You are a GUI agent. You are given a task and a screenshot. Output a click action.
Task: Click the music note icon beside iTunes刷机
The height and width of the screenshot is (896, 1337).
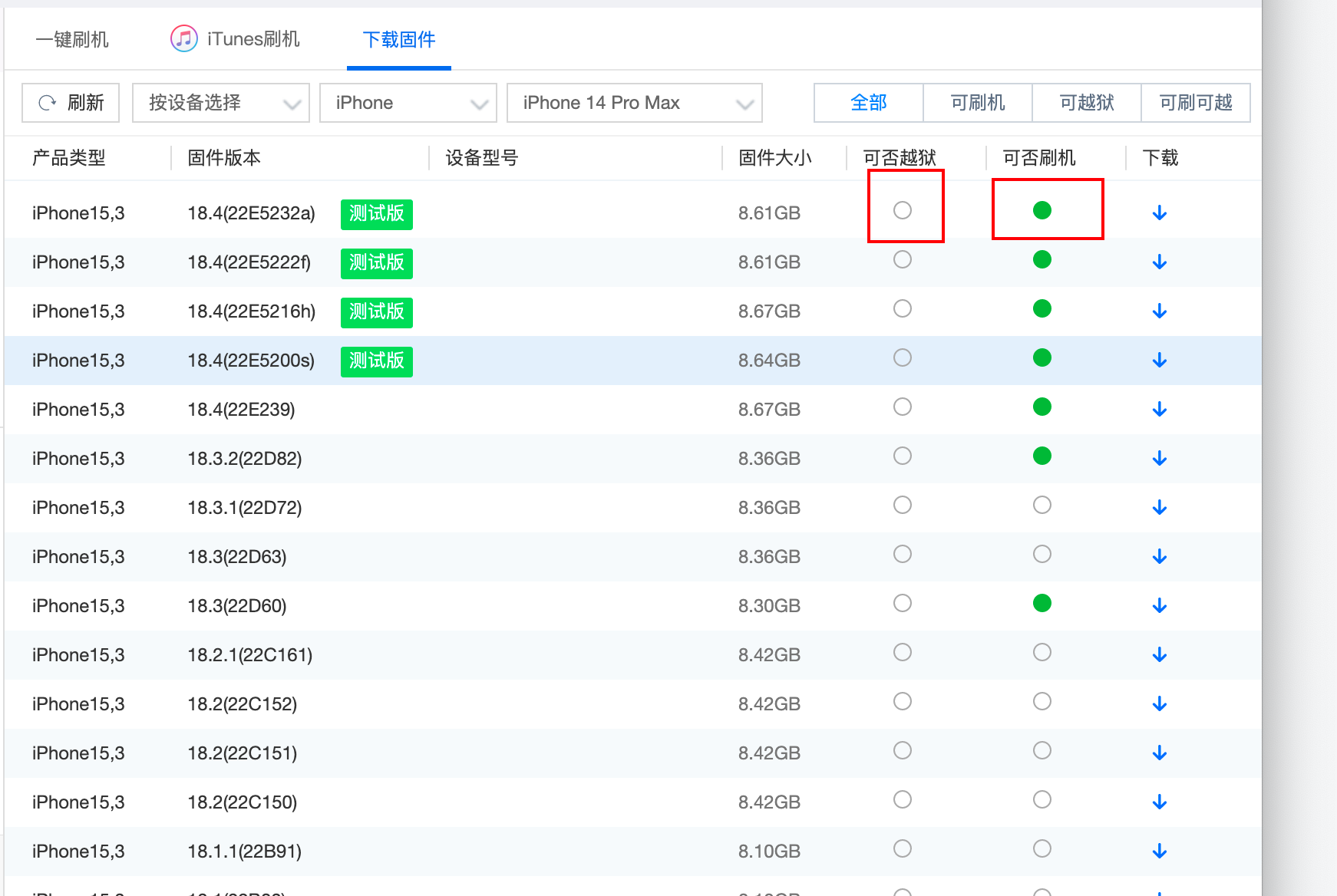coord(183,38)
